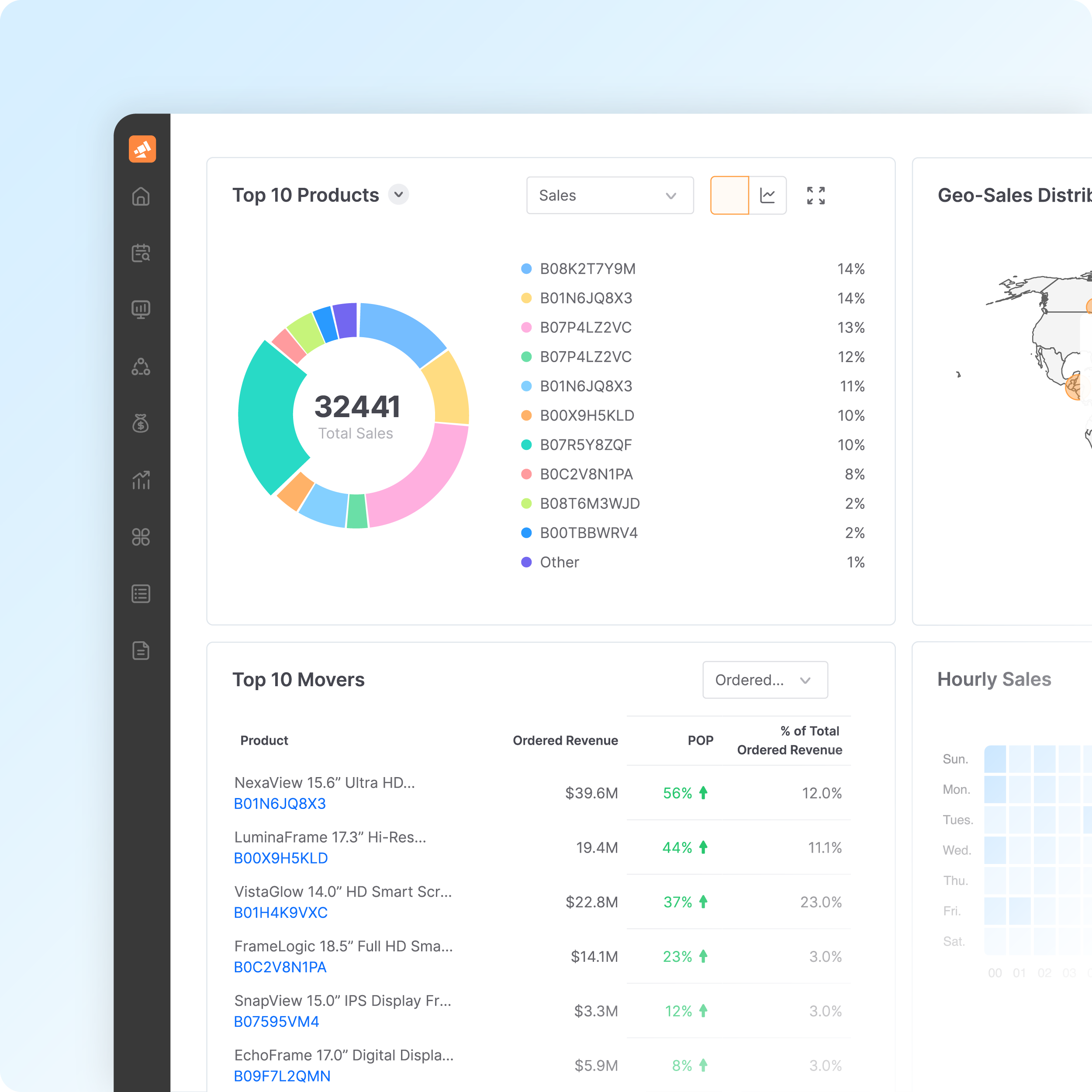Open the document sidebar icon
This screenshot has height=1092, width=1092.
[141, 650]
